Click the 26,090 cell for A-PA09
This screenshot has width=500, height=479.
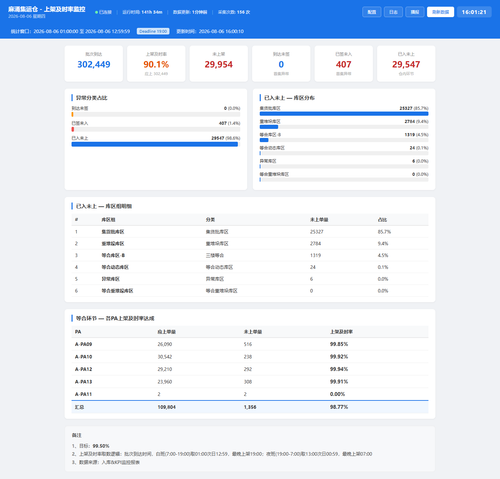(x=165, y=344)
